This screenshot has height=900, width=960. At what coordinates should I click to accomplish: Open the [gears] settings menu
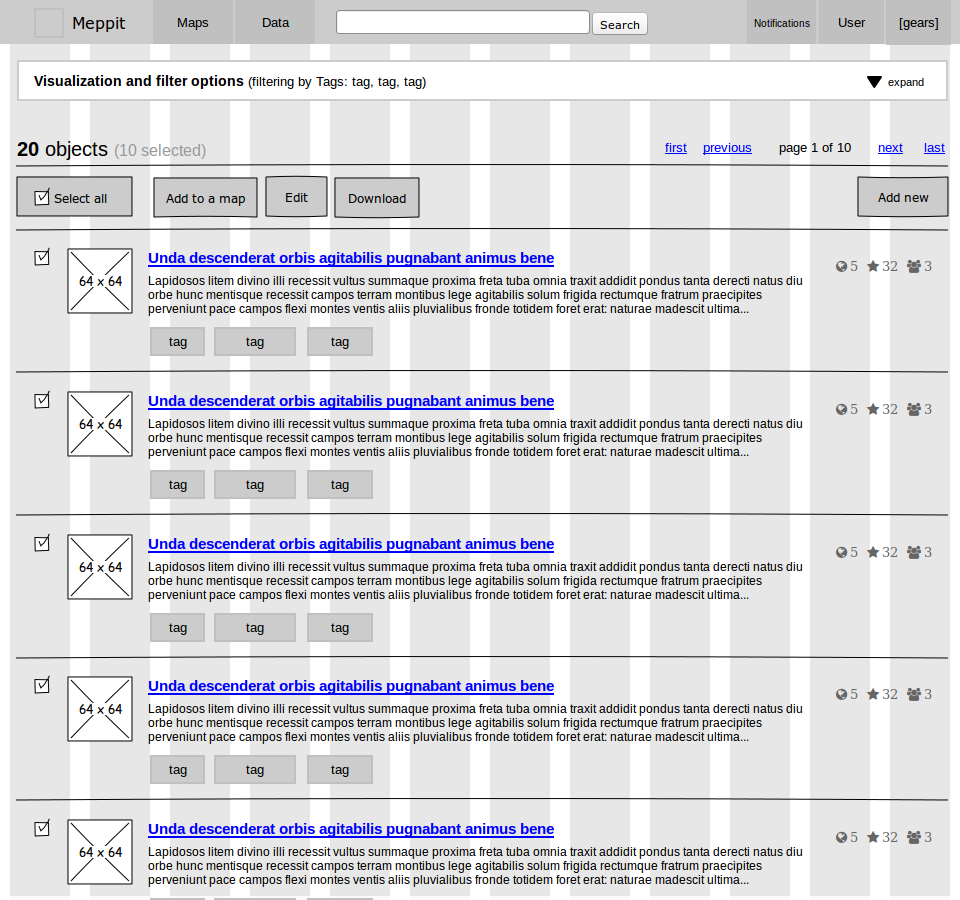[x=918, y=23]
